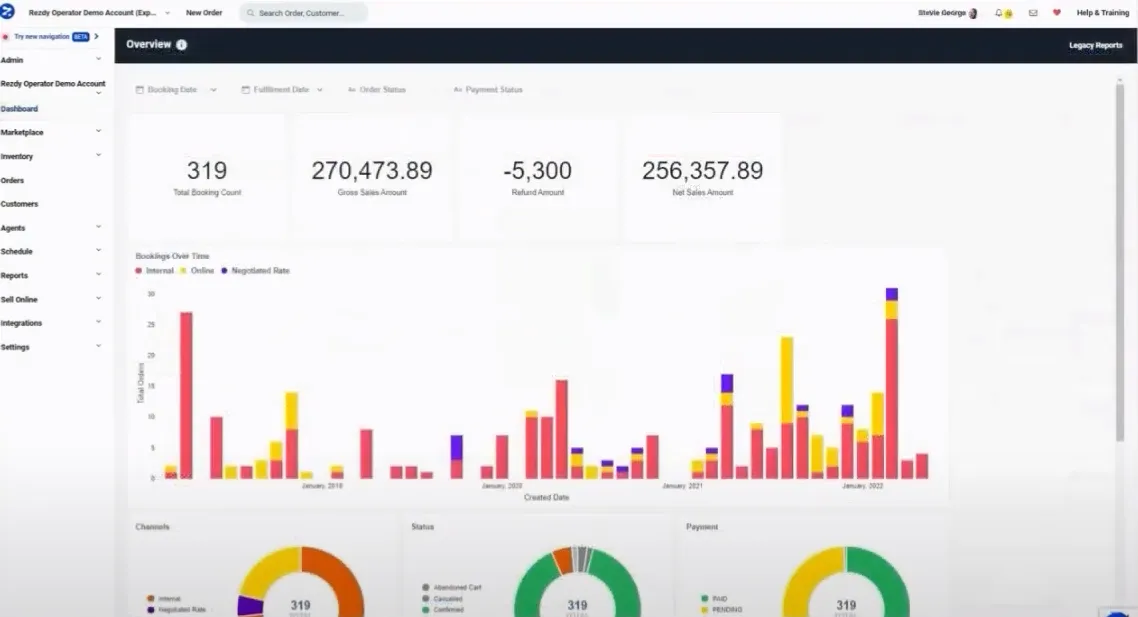Click Stevie George profile avatar

point(973,13)
